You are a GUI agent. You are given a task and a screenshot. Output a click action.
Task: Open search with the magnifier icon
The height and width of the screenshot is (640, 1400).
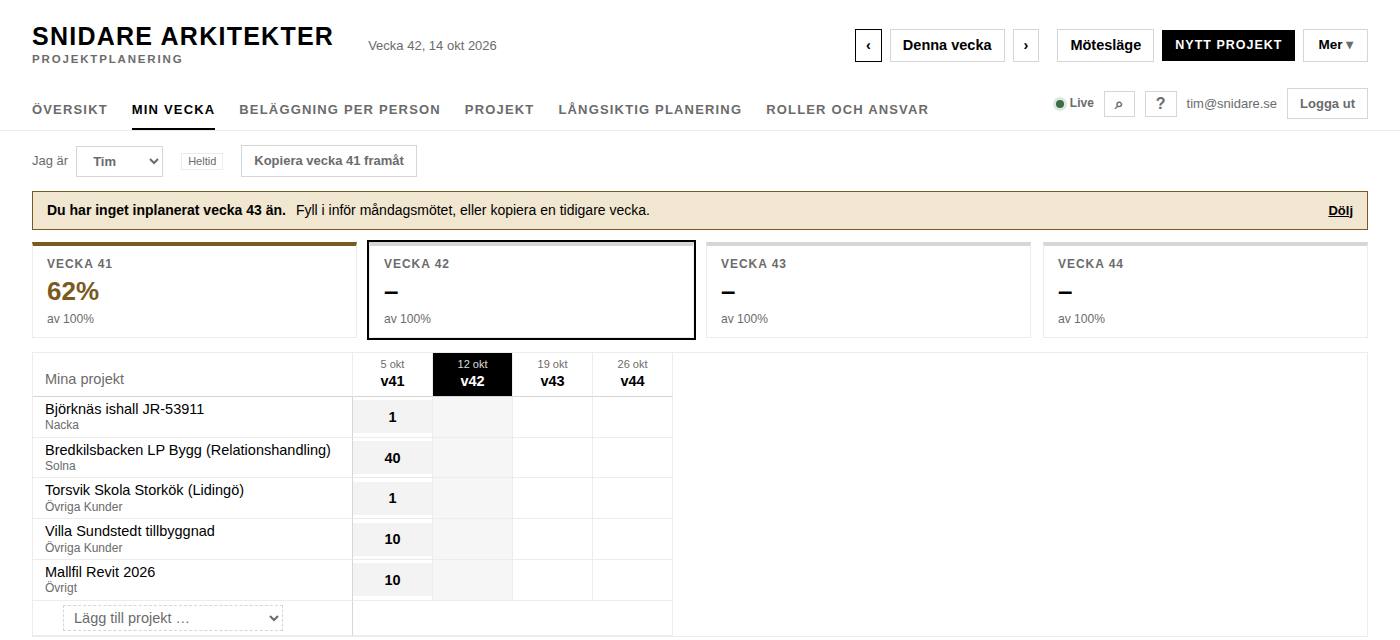1119,103
